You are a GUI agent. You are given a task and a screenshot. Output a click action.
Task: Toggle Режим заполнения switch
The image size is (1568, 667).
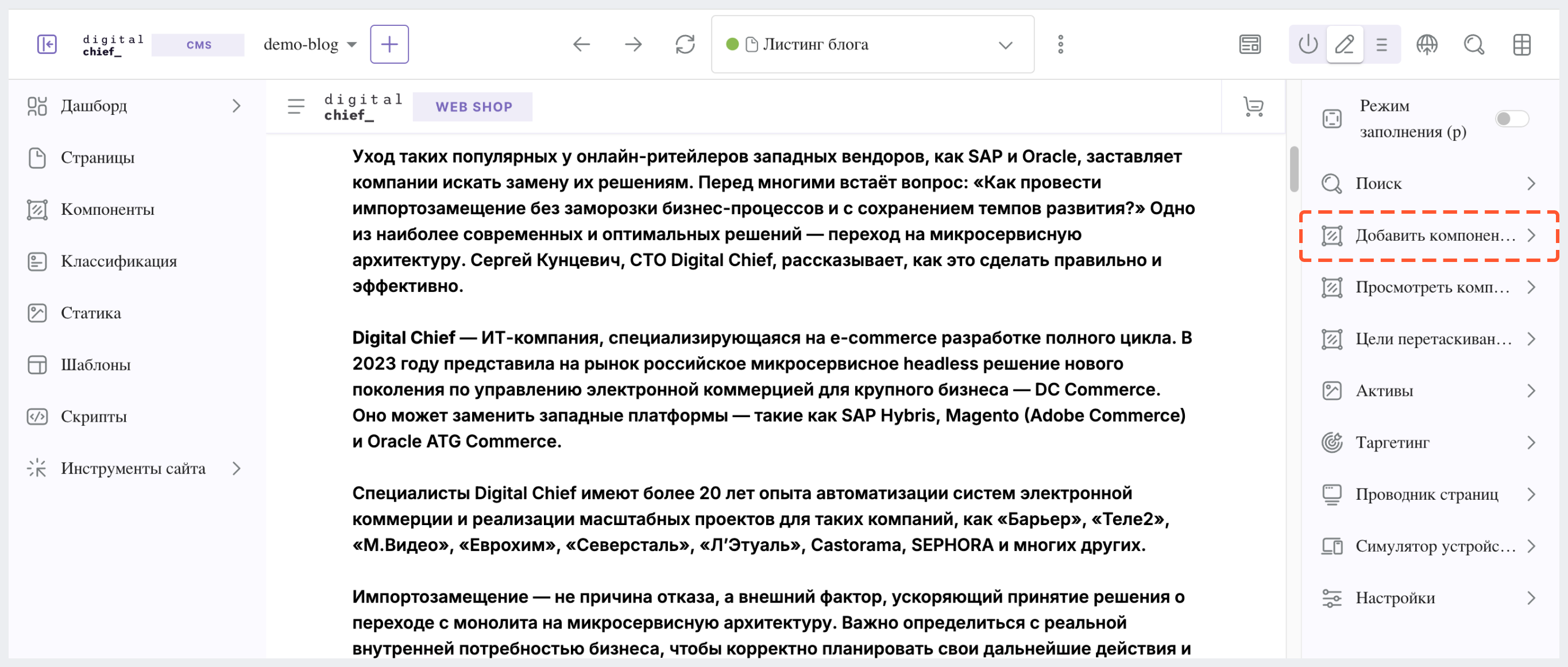coord(1511,118)
